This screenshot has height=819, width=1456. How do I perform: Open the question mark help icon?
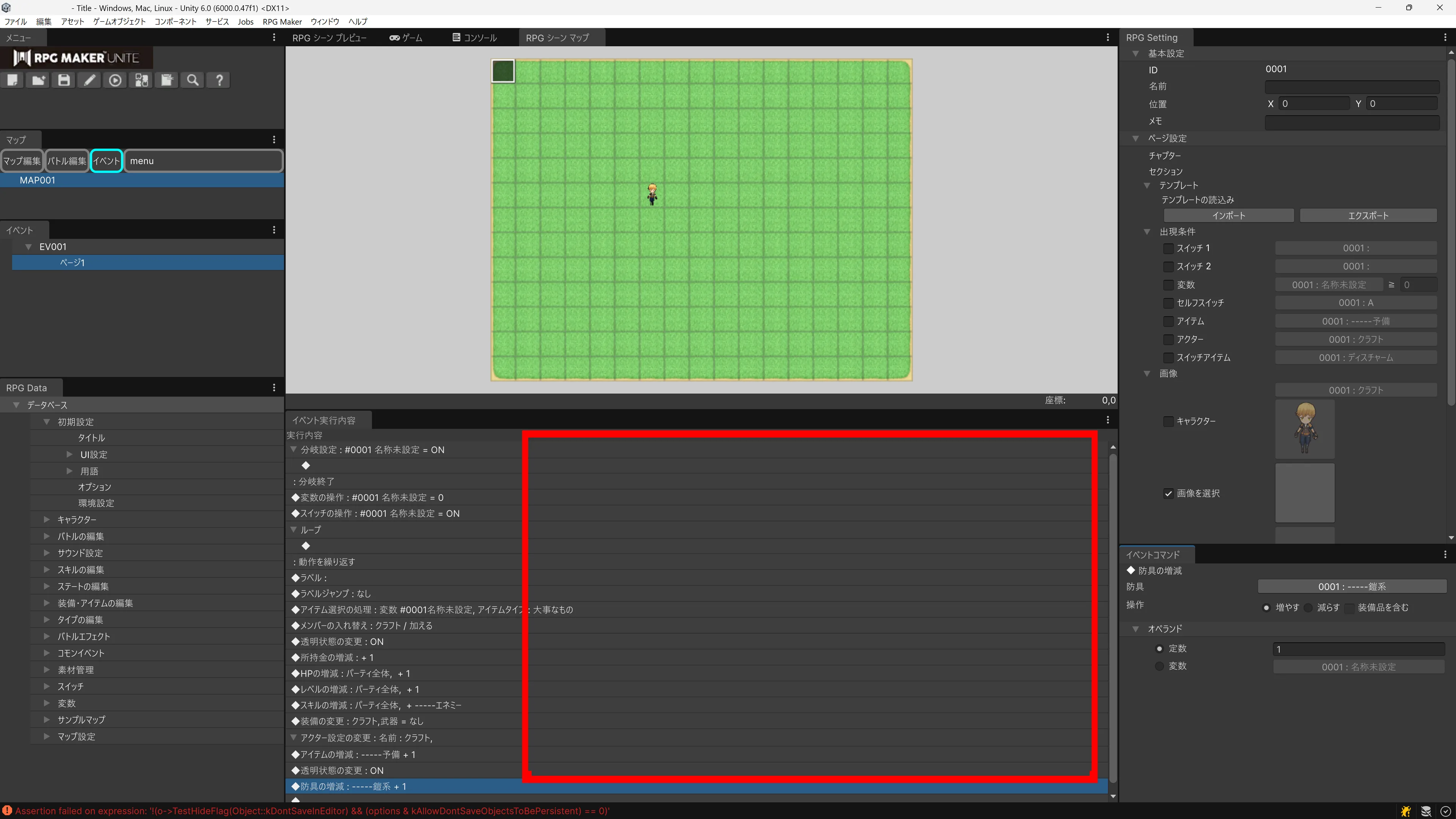coord(219,80)
